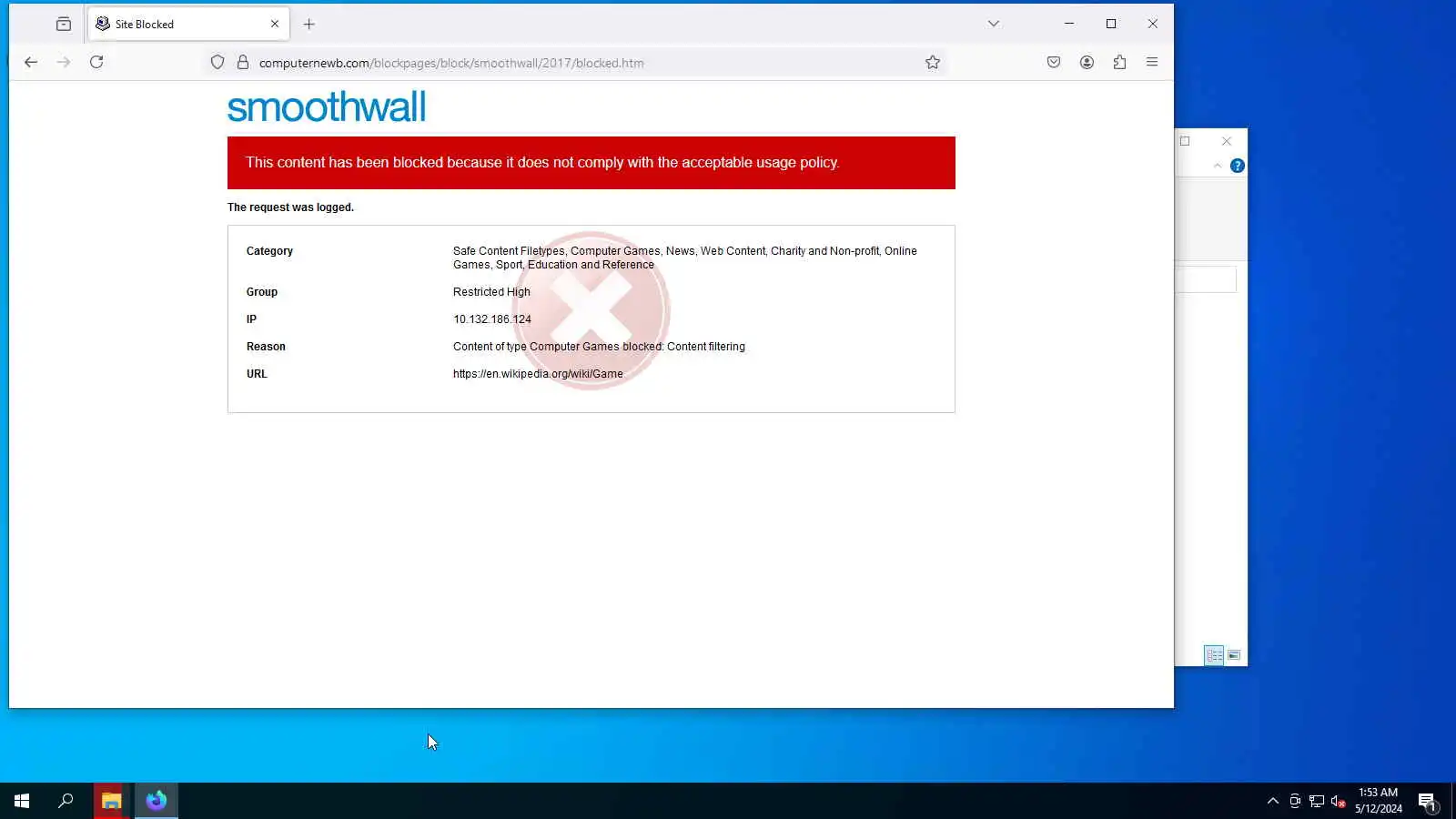Open the taskbar clock and date
Screen dimensions: 1456x819
click(1378, 801)
